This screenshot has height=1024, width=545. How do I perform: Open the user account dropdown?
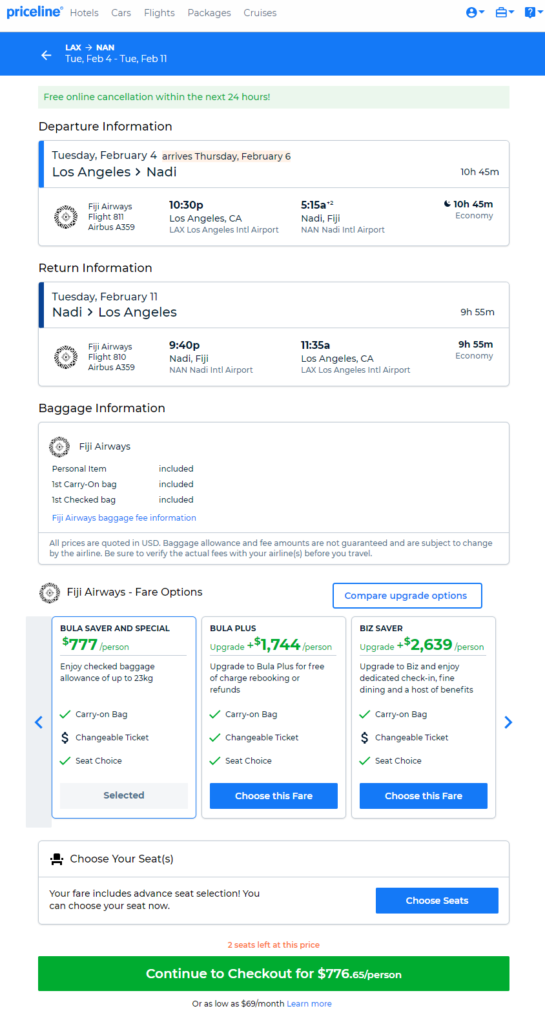click(475, 12)
